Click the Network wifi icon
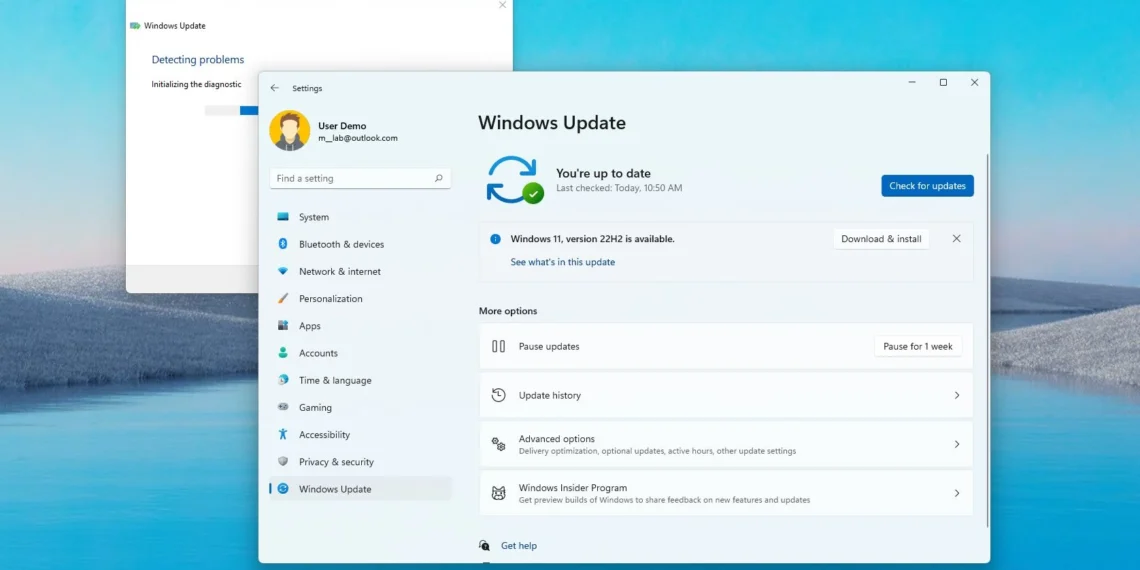This screenshot has width=1140, height=570. pos(283,271)
